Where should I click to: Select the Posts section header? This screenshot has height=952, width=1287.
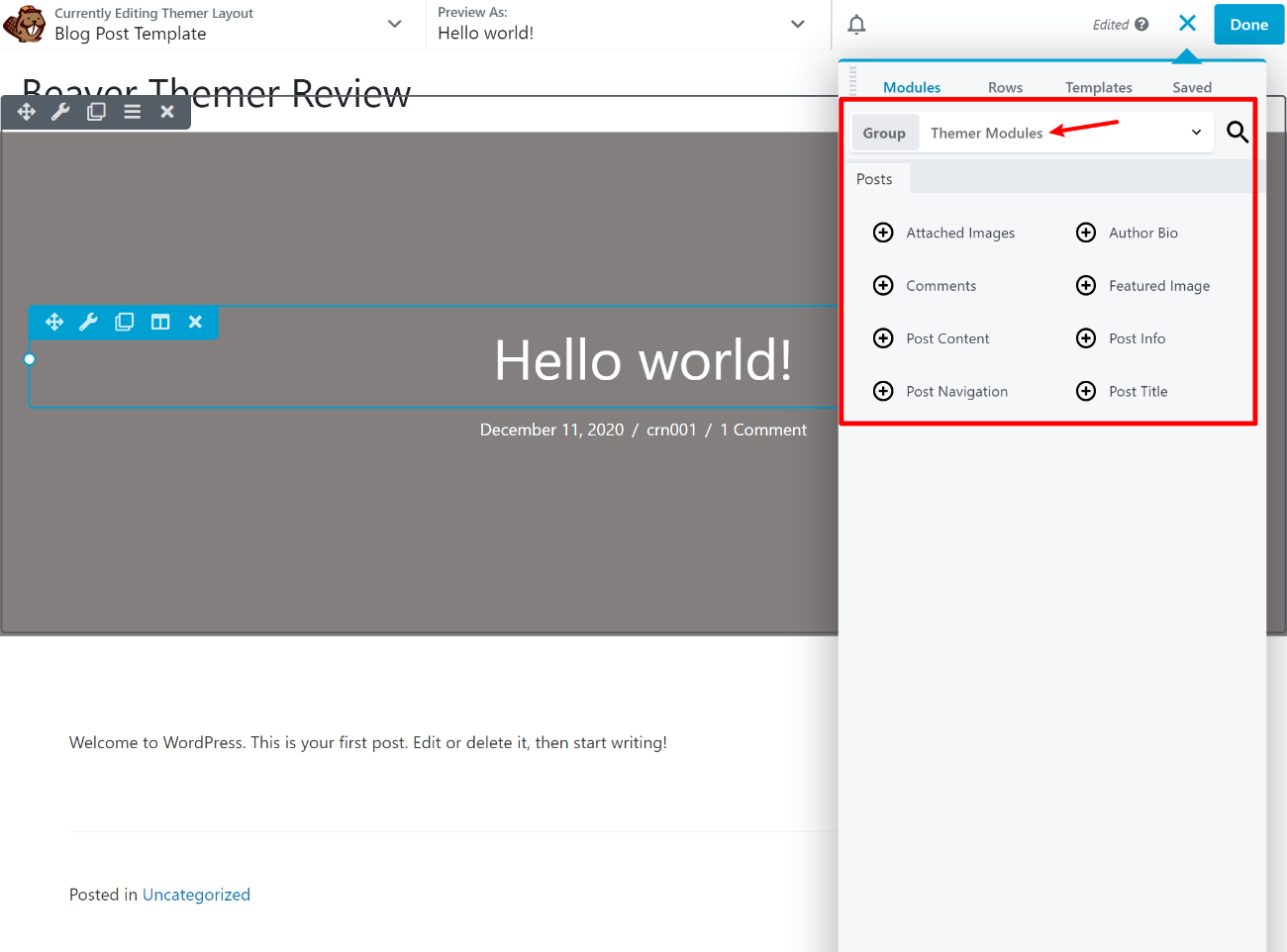pos(874,179)
